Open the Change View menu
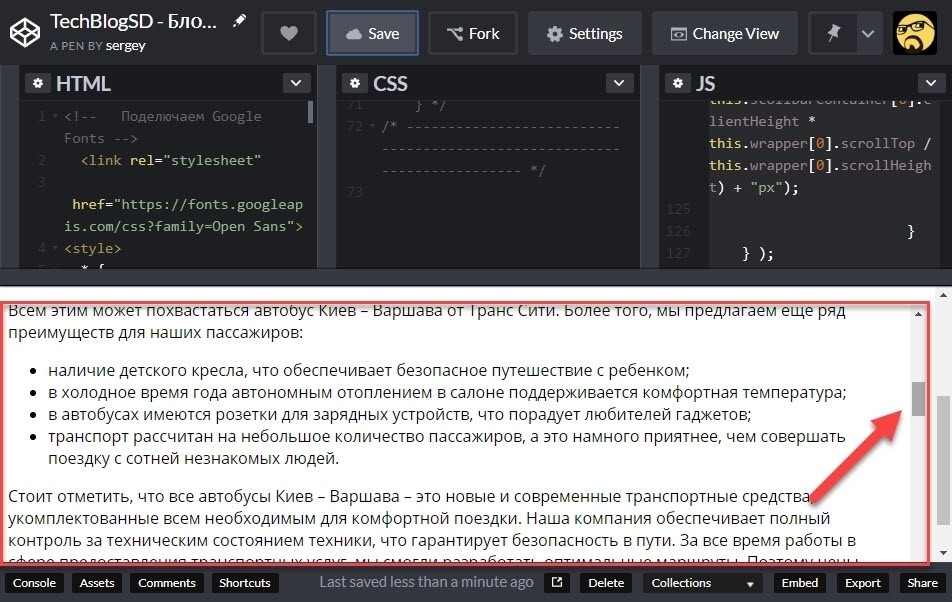The height and width of the screenshot is (602, 952). pyautogui.click(x=725, y=33)
